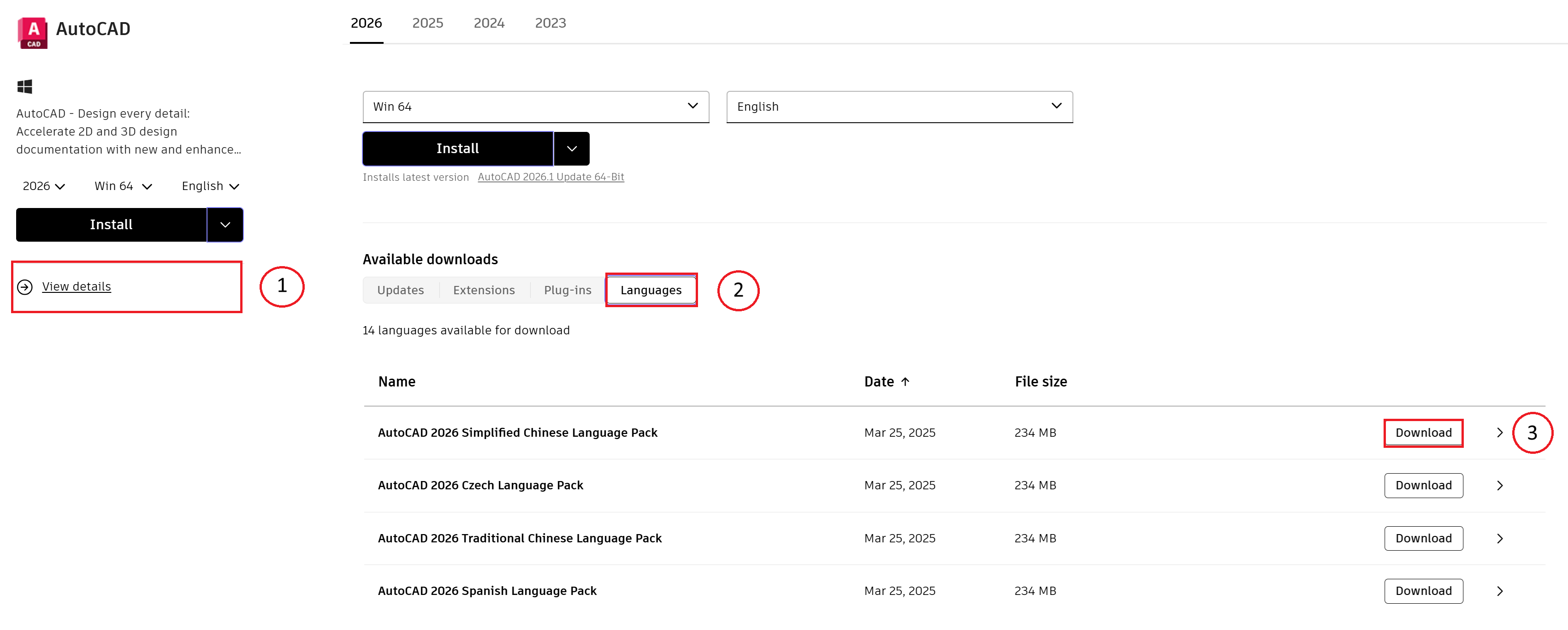This screenshot has width=1568, height=630.
Task: Expand Simplified Chinese Language Pack row chevron
Action: (x=1499, y=433)
